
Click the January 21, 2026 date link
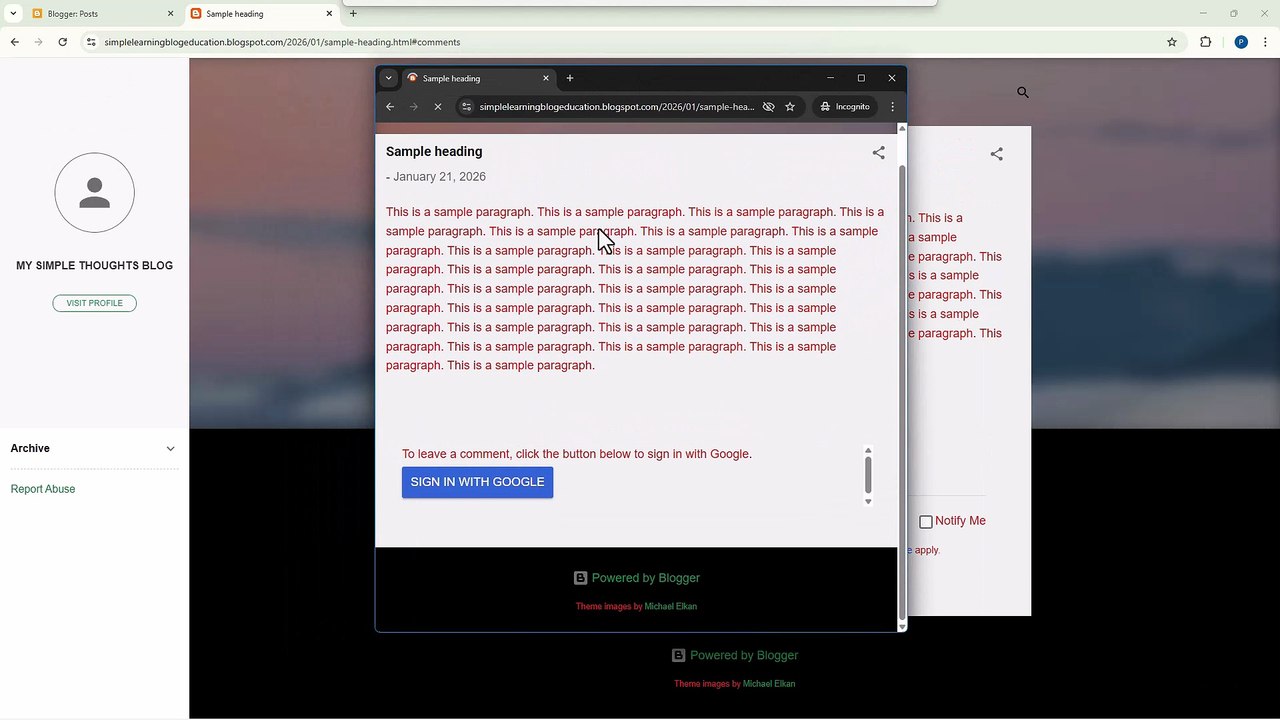(x=439, y=177)
